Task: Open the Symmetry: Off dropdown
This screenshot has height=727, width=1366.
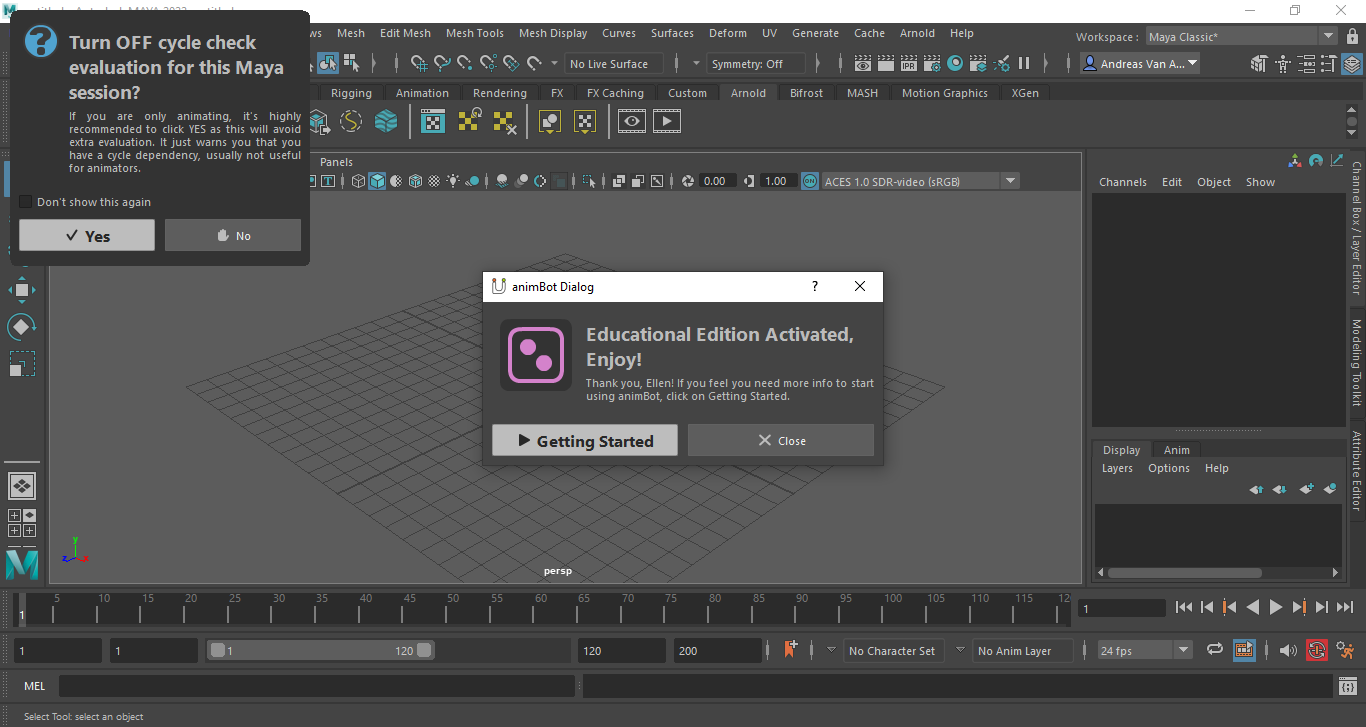Action: point(757,64)
